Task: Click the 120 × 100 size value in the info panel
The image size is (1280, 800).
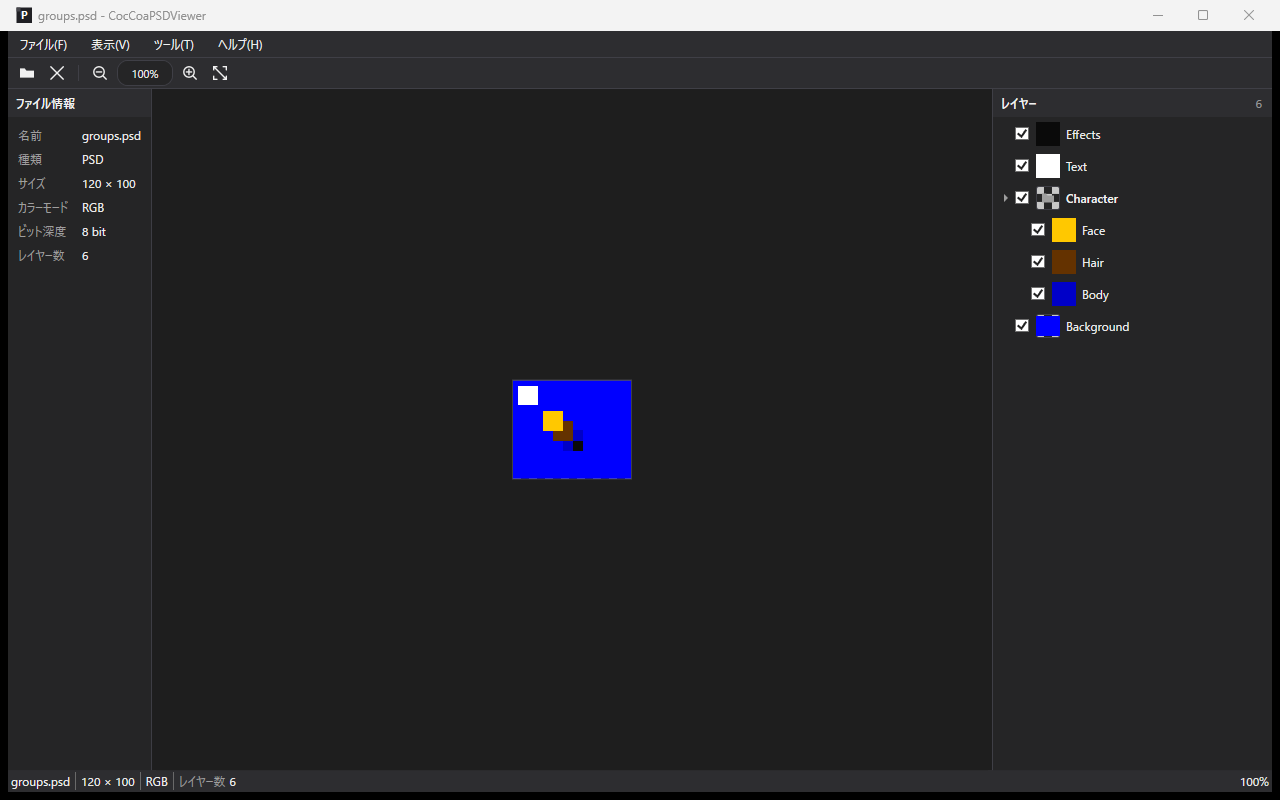Action: [109, 184]
